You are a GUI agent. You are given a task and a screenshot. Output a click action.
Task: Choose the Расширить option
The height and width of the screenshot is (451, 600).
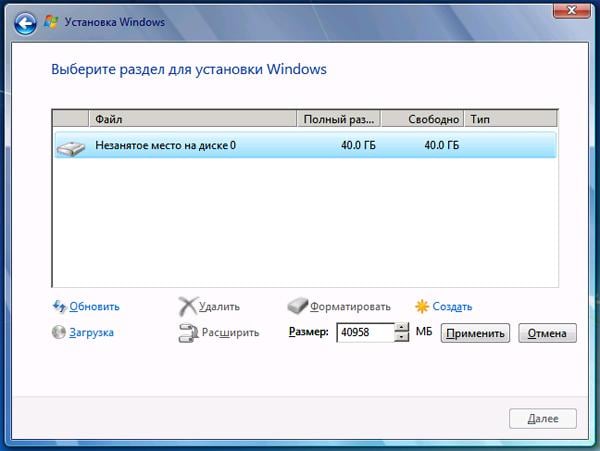230,332
